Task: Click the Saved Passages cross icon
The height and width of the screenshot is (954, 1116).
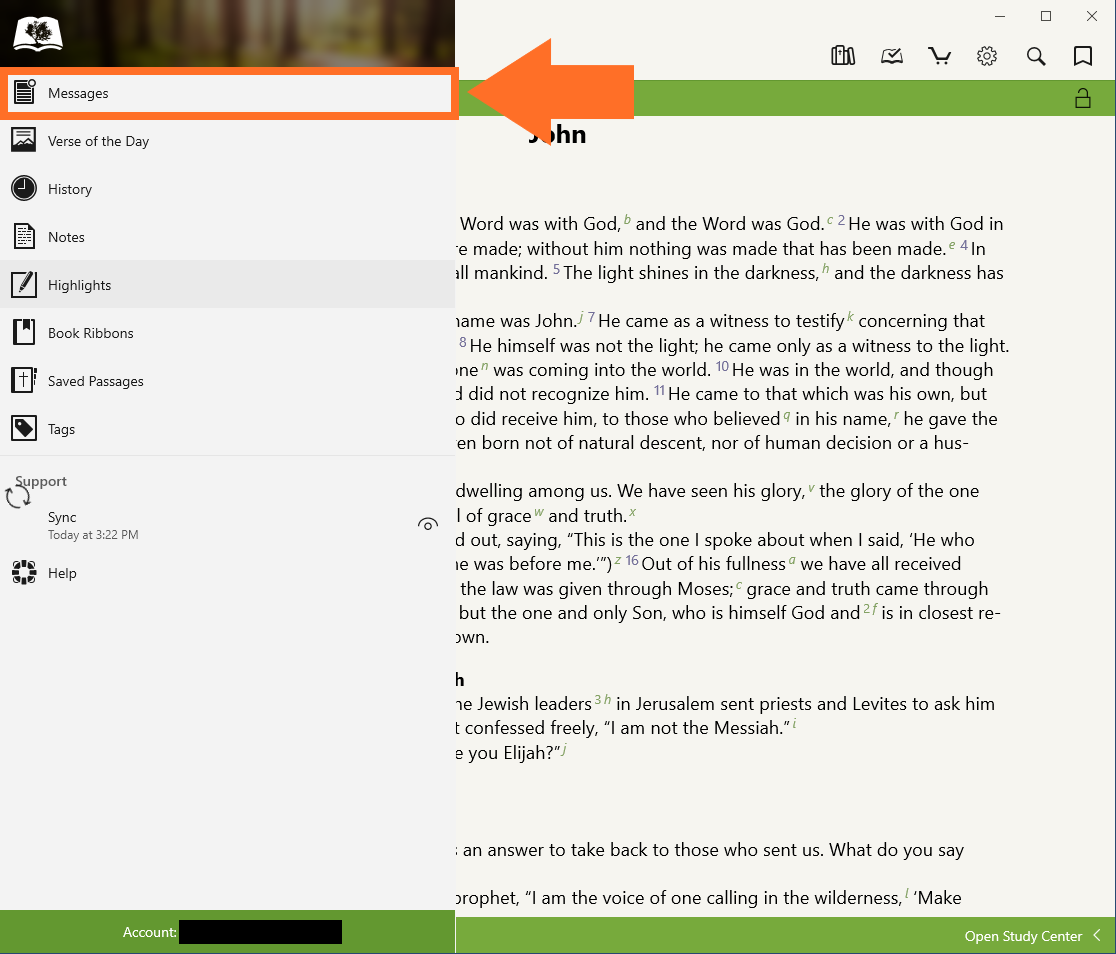Action: 23,379
